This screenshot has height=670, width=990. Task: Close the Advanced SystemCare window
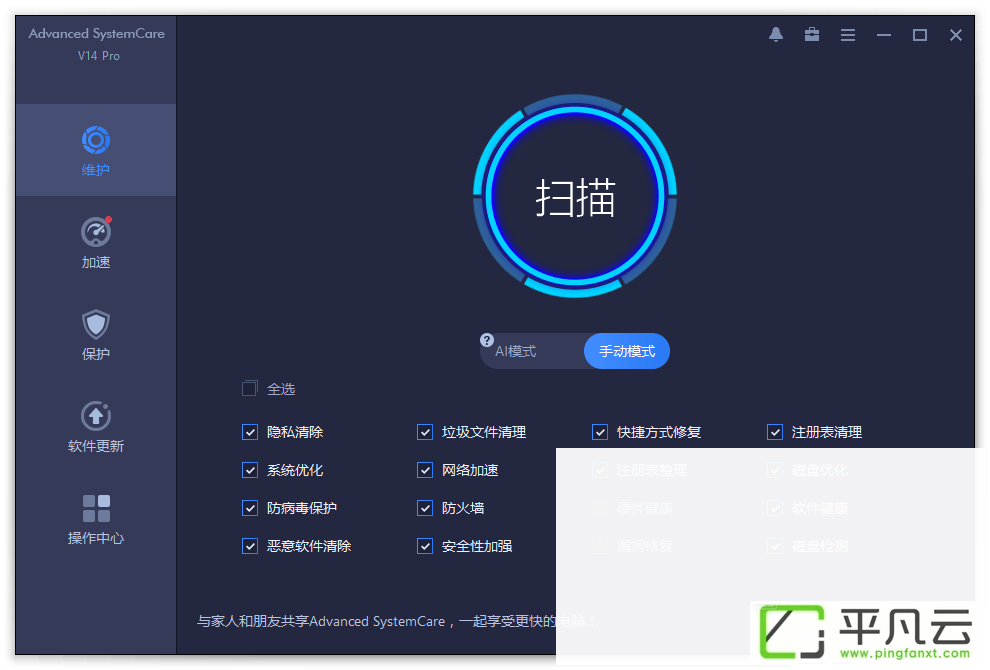[x=956, y=35]
